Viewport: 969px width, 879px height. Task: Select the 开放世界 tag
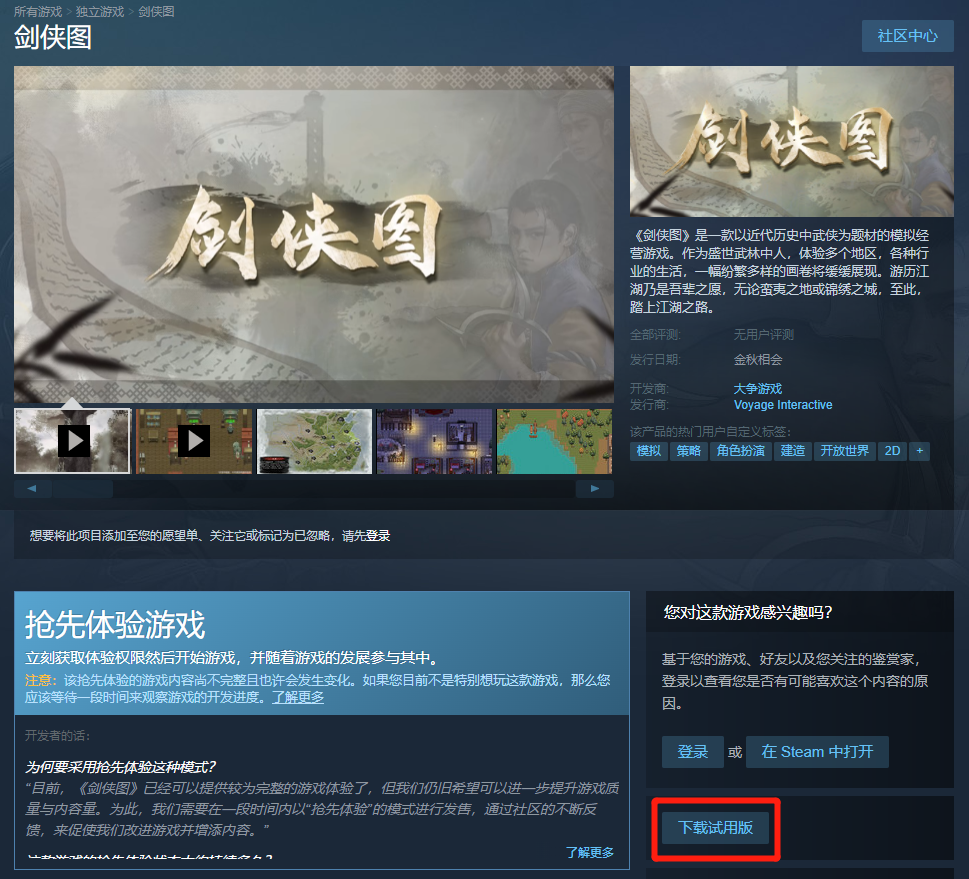click(x=845, y=451)
